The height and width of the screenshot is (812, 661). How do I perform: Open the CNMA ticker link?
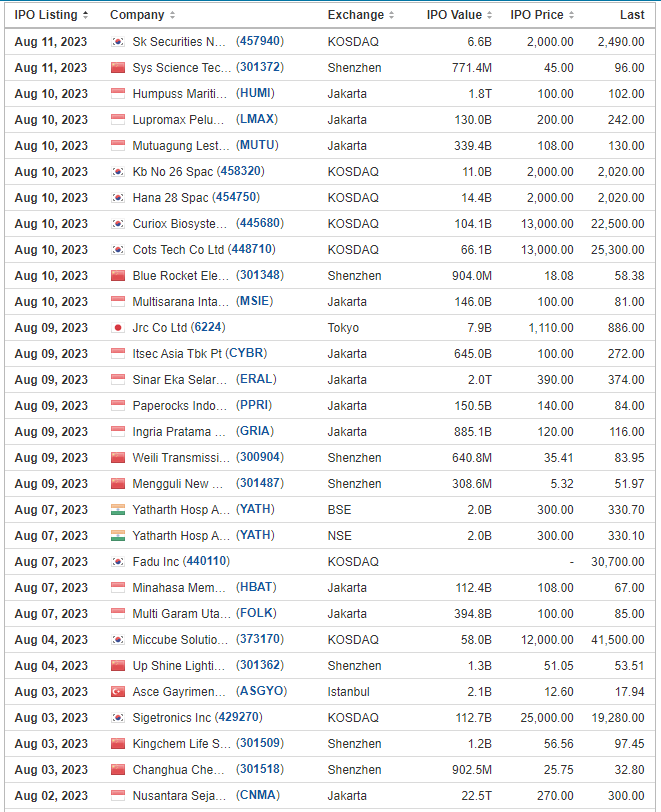pos(258,794)
